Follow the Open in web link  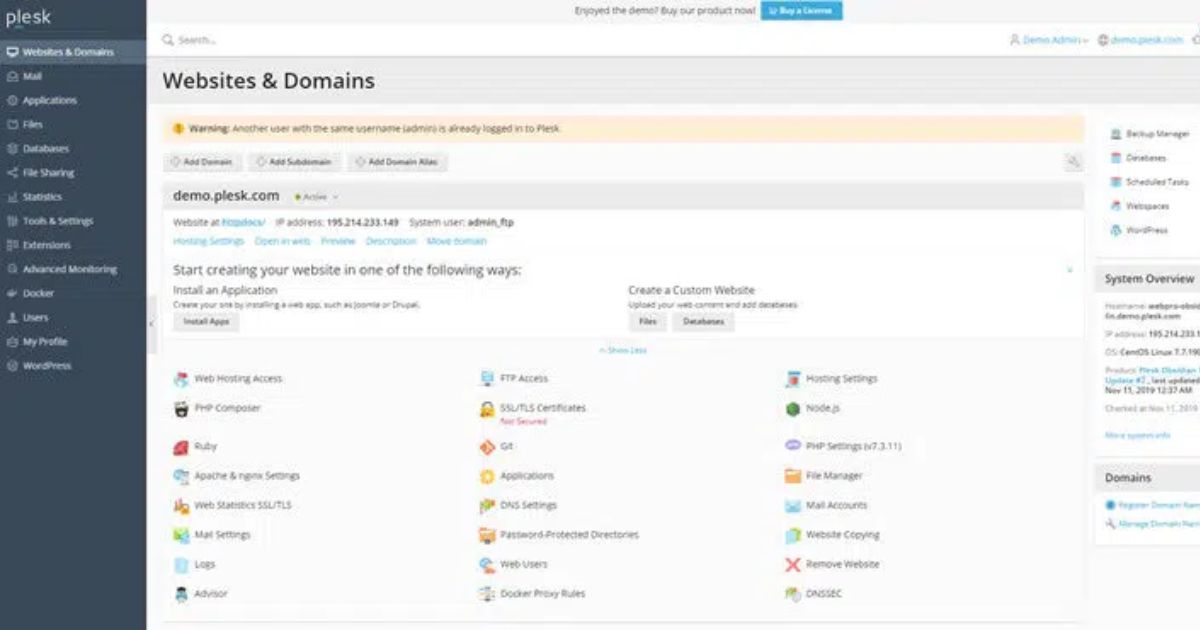point(282,241)
